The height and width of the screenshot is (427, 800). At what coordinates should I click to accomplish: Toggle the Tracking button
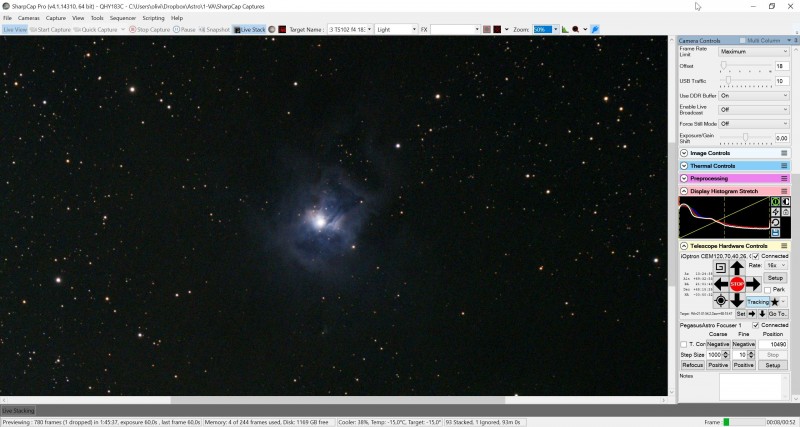(758, 302)
